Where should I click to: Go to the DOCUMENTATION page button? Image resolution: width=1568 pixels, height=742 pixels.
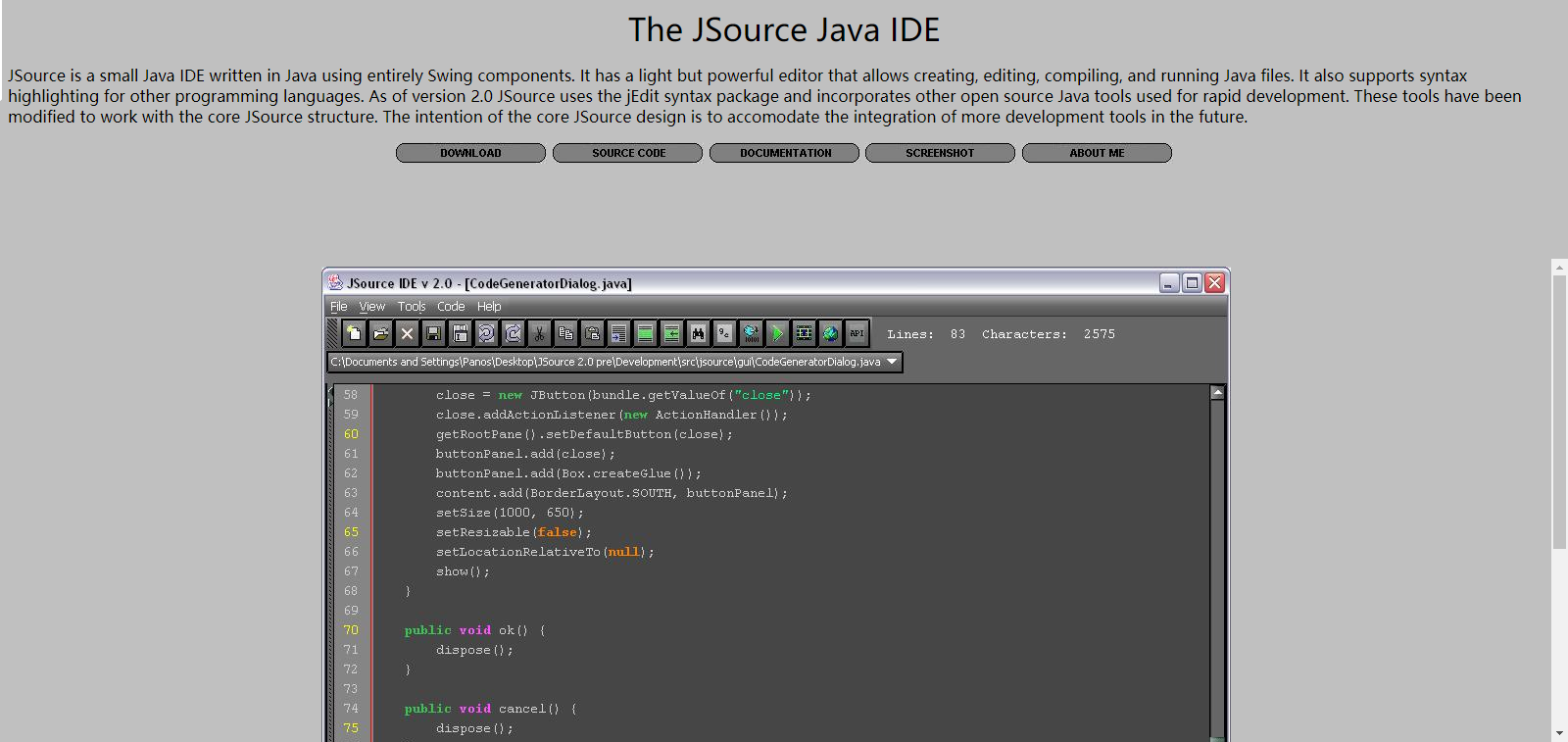(x=784, y=153)
